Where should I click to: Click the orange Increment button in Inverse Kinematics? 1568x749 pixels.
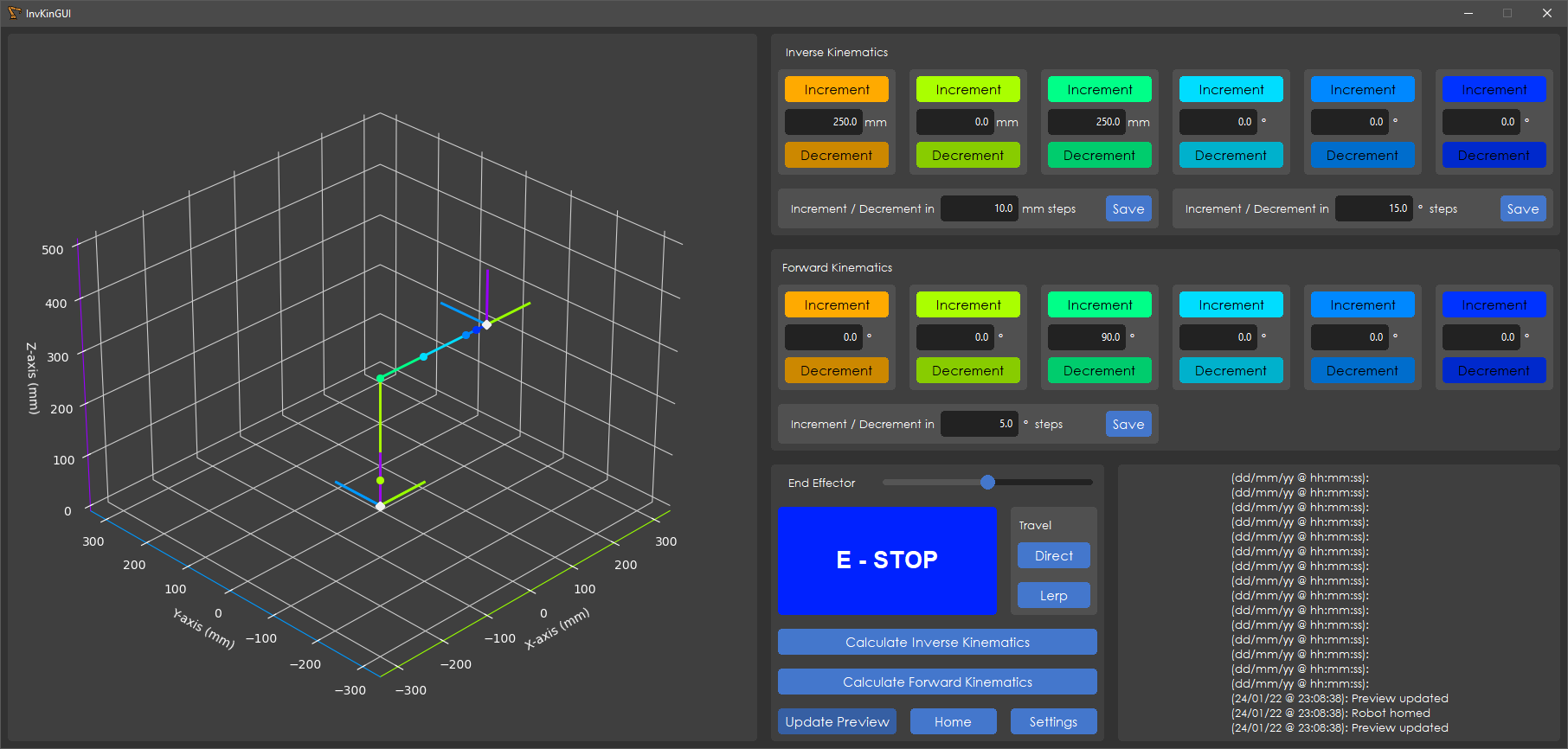tap(836, 89)
